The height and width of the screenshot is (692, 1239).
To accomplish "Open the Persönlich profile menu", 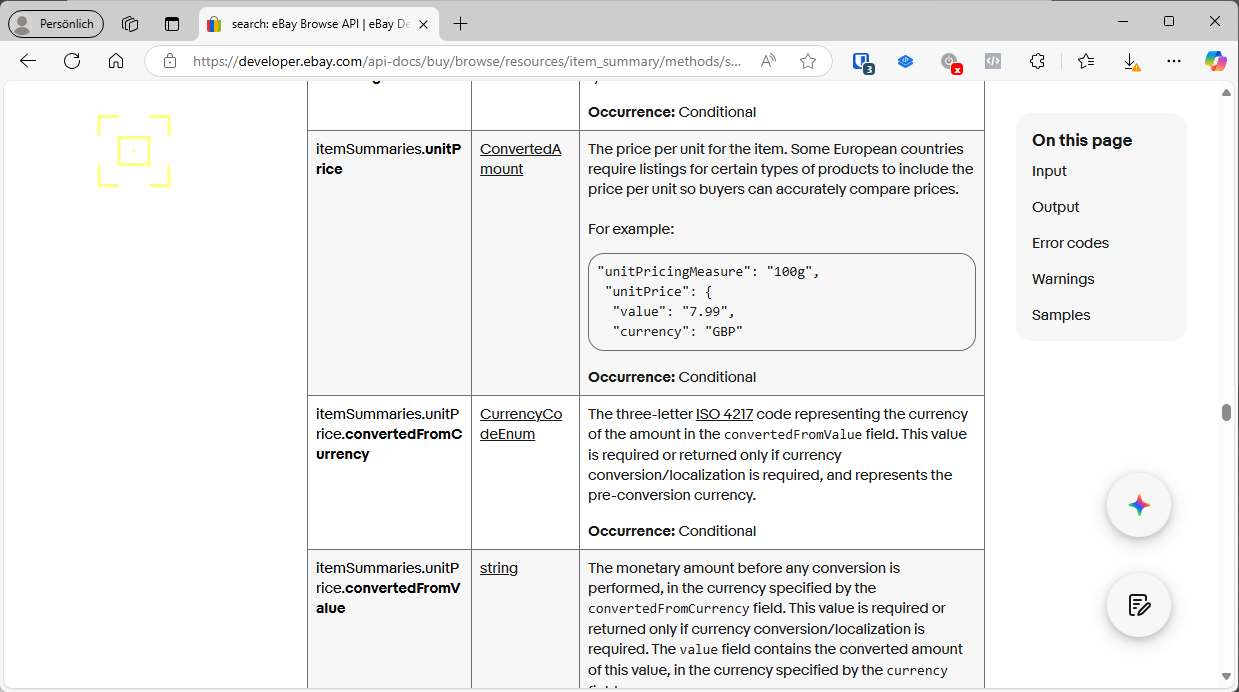I will click(56, 23).
